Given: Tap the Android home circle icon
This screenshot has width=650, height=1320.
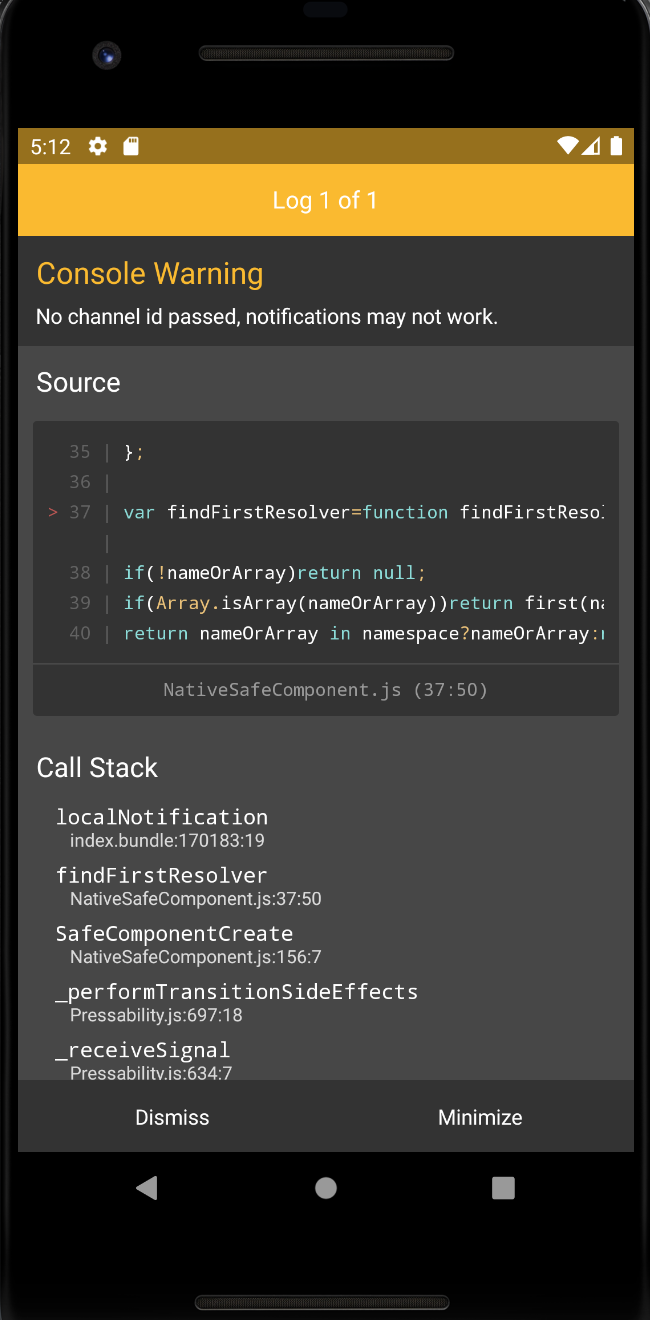Looking at the screenshot, I should (x=326, y=1187).
